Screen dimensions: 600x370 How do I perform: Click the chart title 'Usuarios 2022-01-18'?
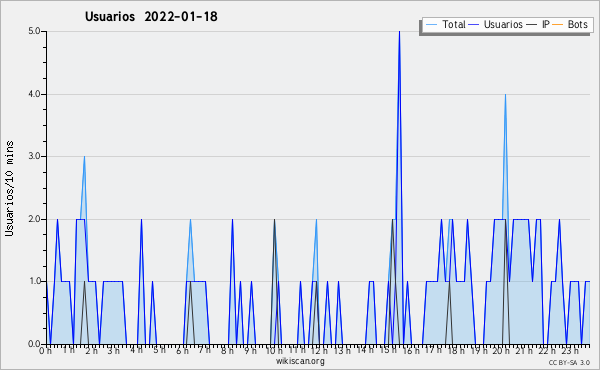pos(151,16)
